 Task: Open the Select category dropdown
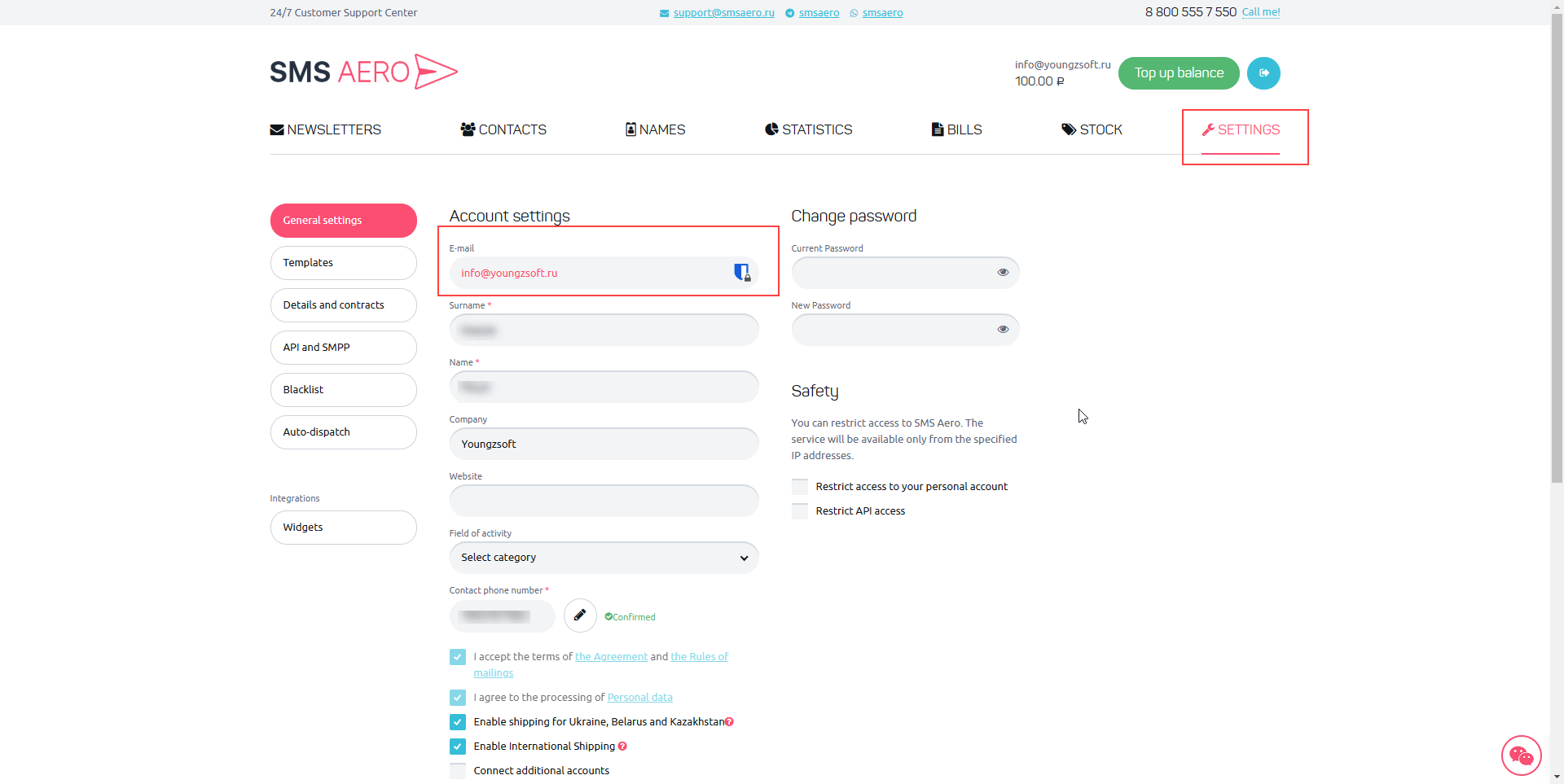(x=604, y=558)
